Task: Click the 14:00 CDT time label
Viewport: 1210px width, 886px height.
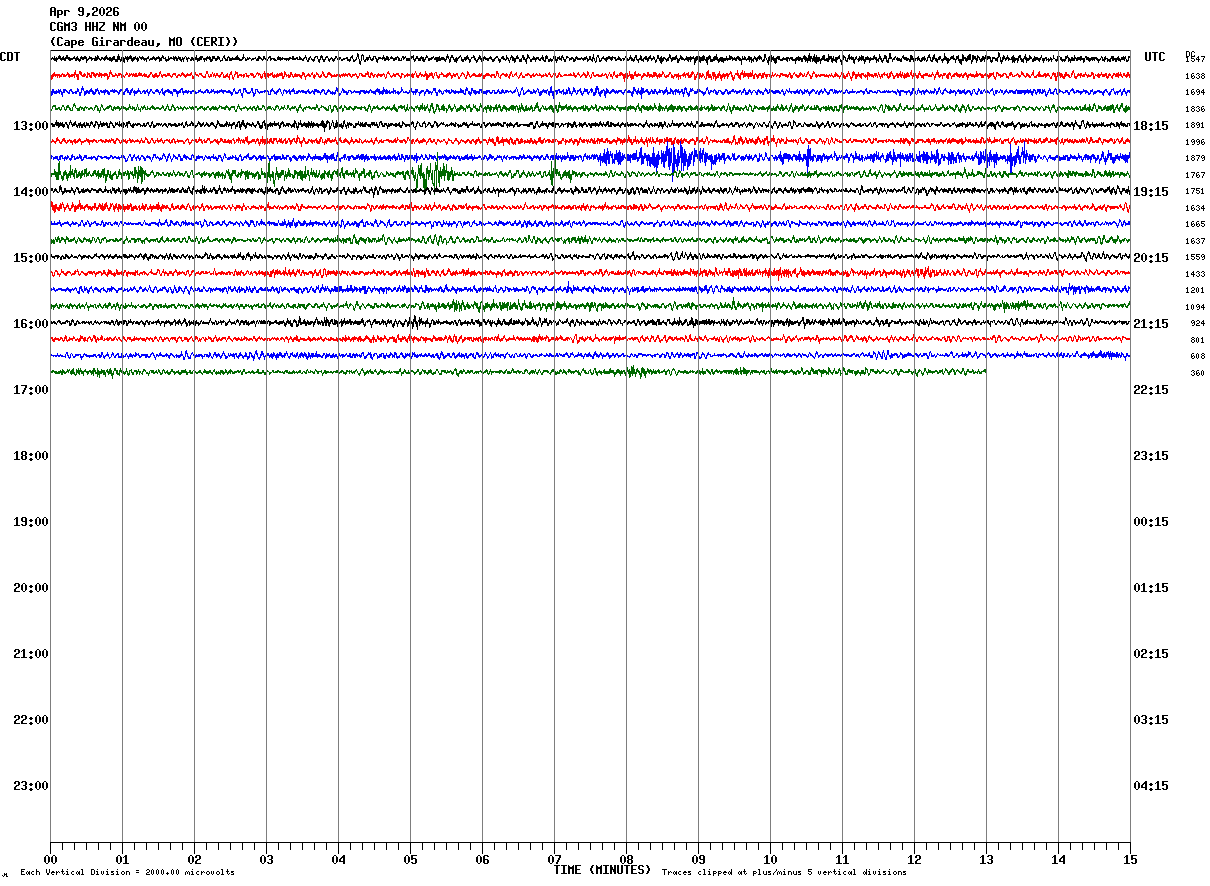Action: click(31, 192)
